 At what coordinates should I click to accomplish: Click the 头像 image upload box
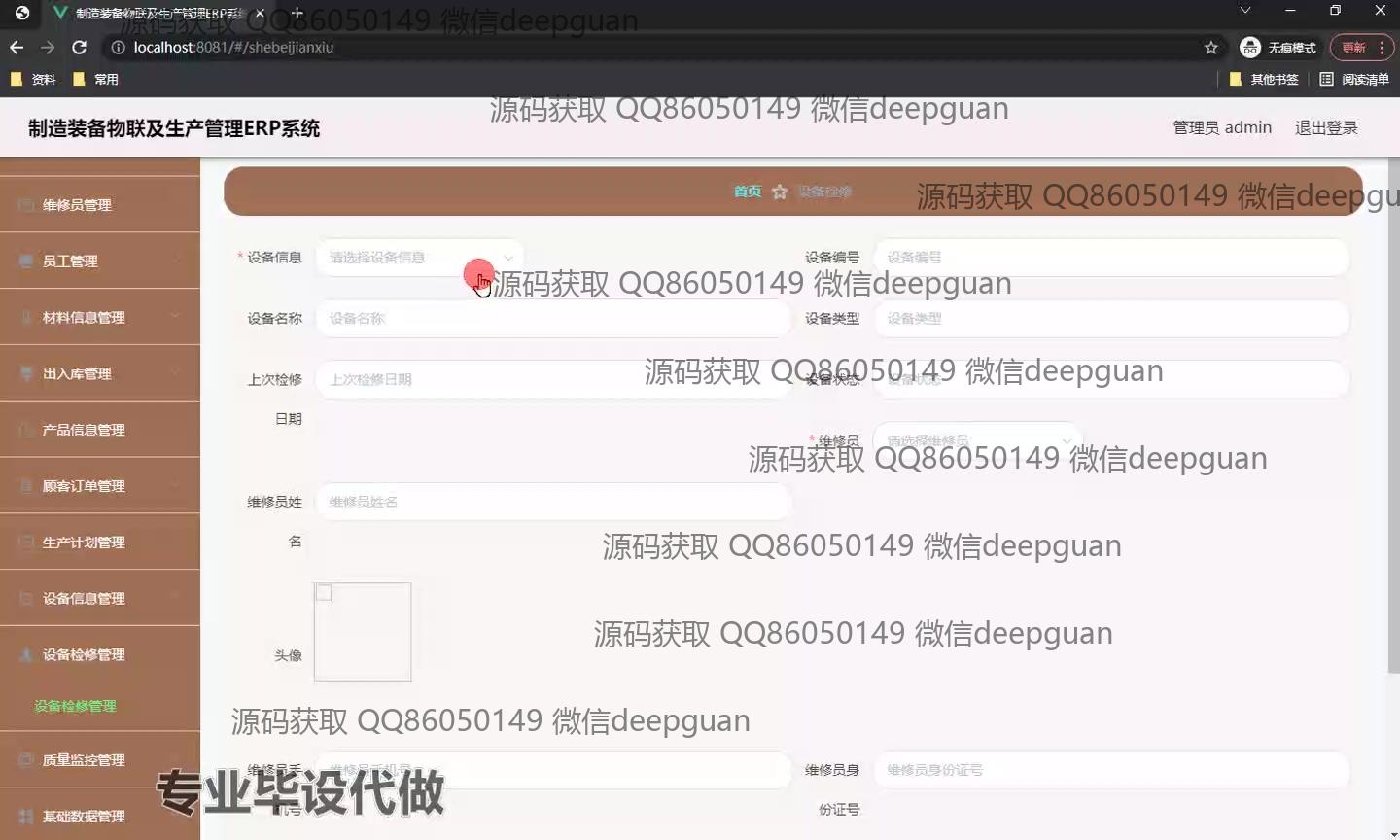tap(363, 632)
